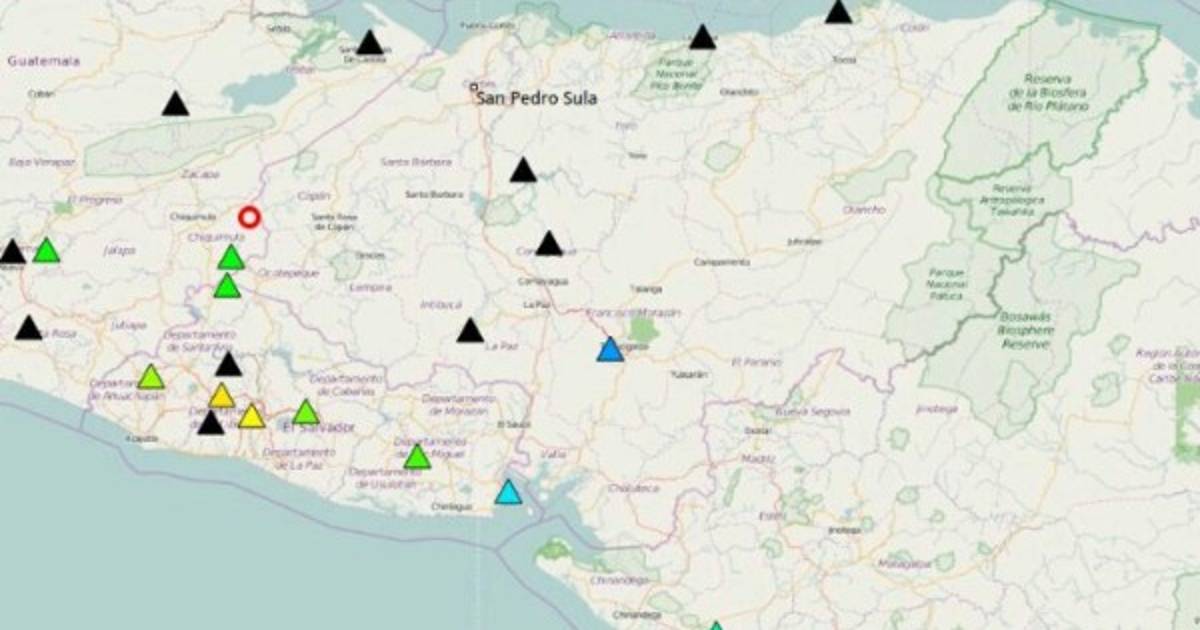Click the San Pedro Sula city label

coord(536,98)
